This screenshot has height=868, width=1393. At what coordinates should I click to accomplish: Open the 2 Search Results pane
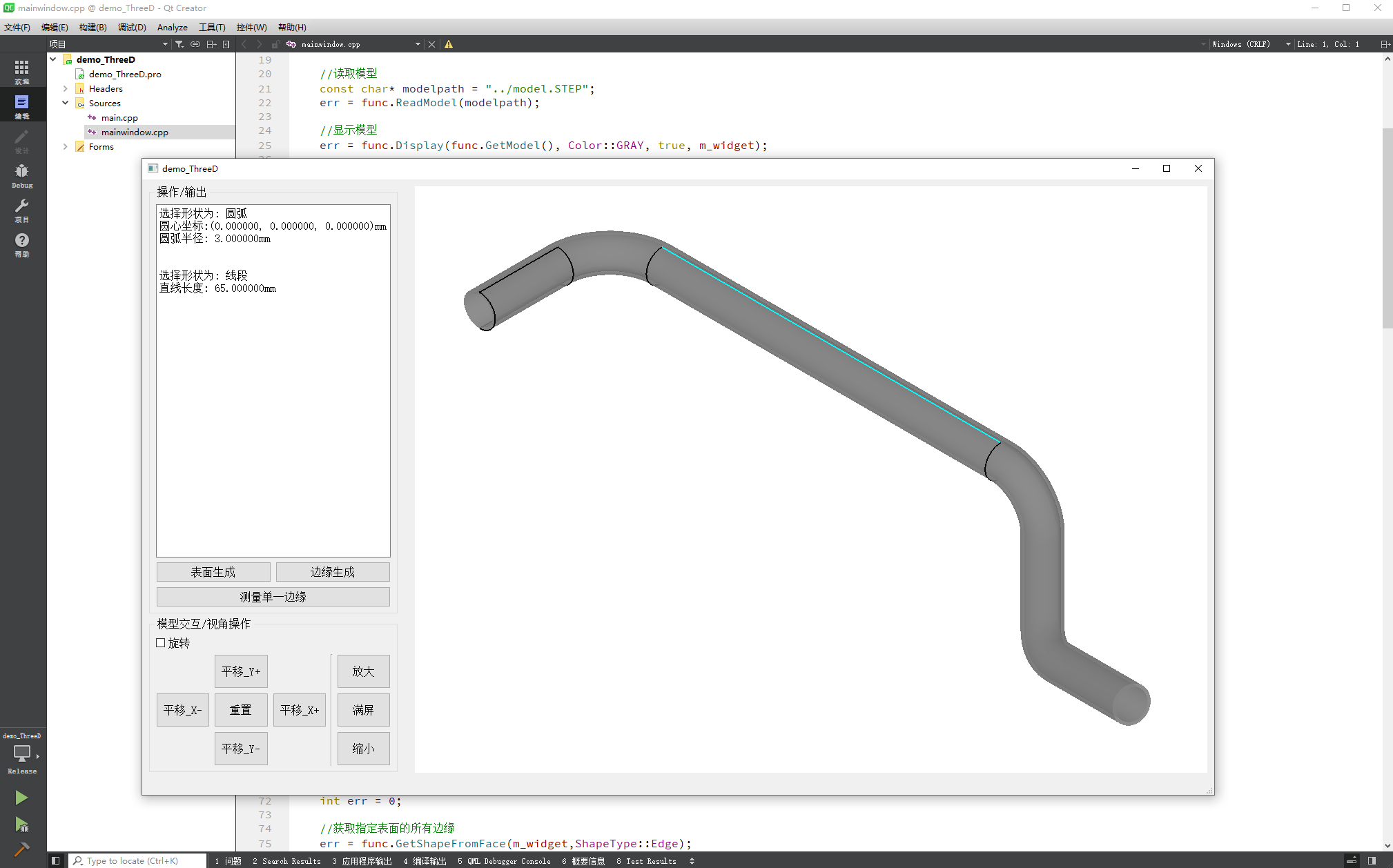[286, 860]
